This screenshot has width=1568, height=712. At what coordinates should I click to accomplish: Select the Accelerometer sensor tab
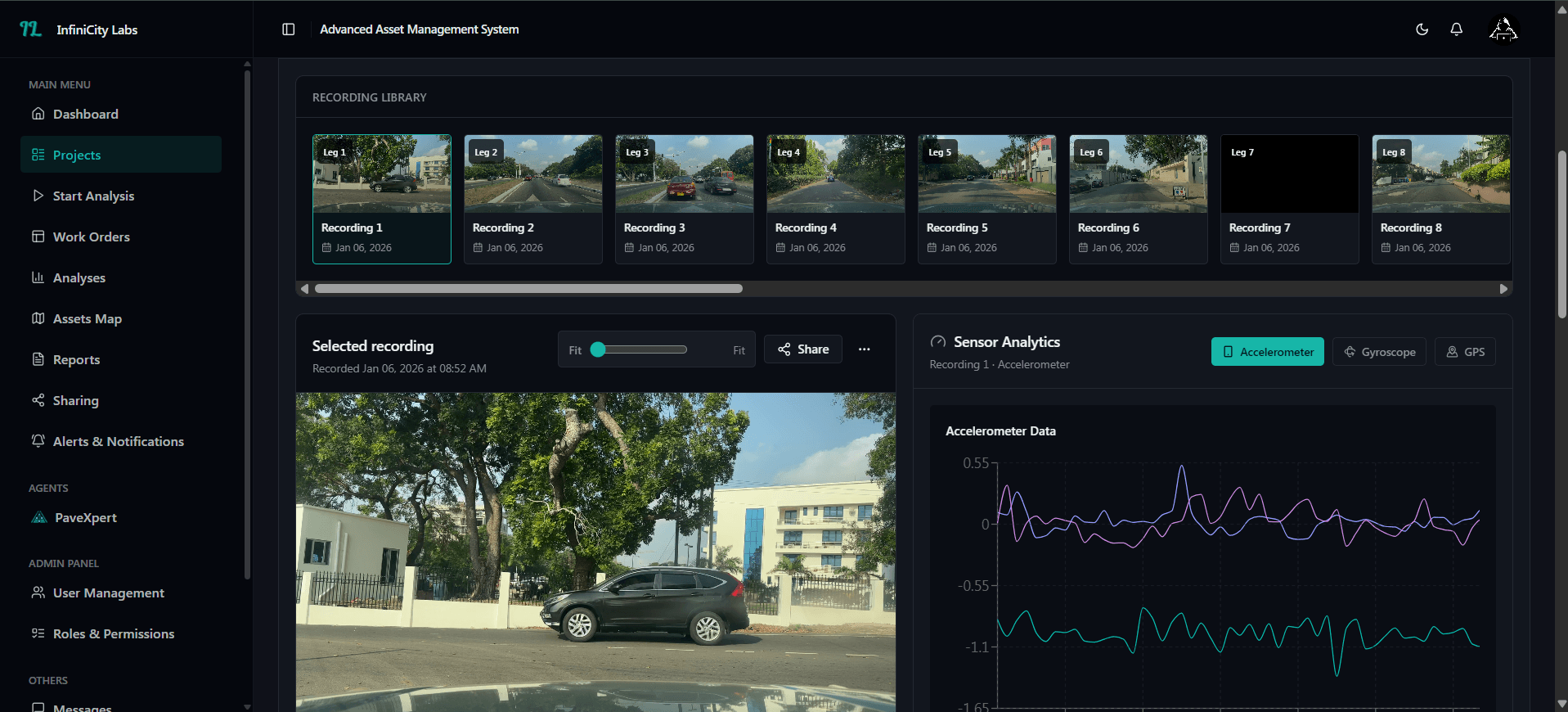[x=1267, y=352]
